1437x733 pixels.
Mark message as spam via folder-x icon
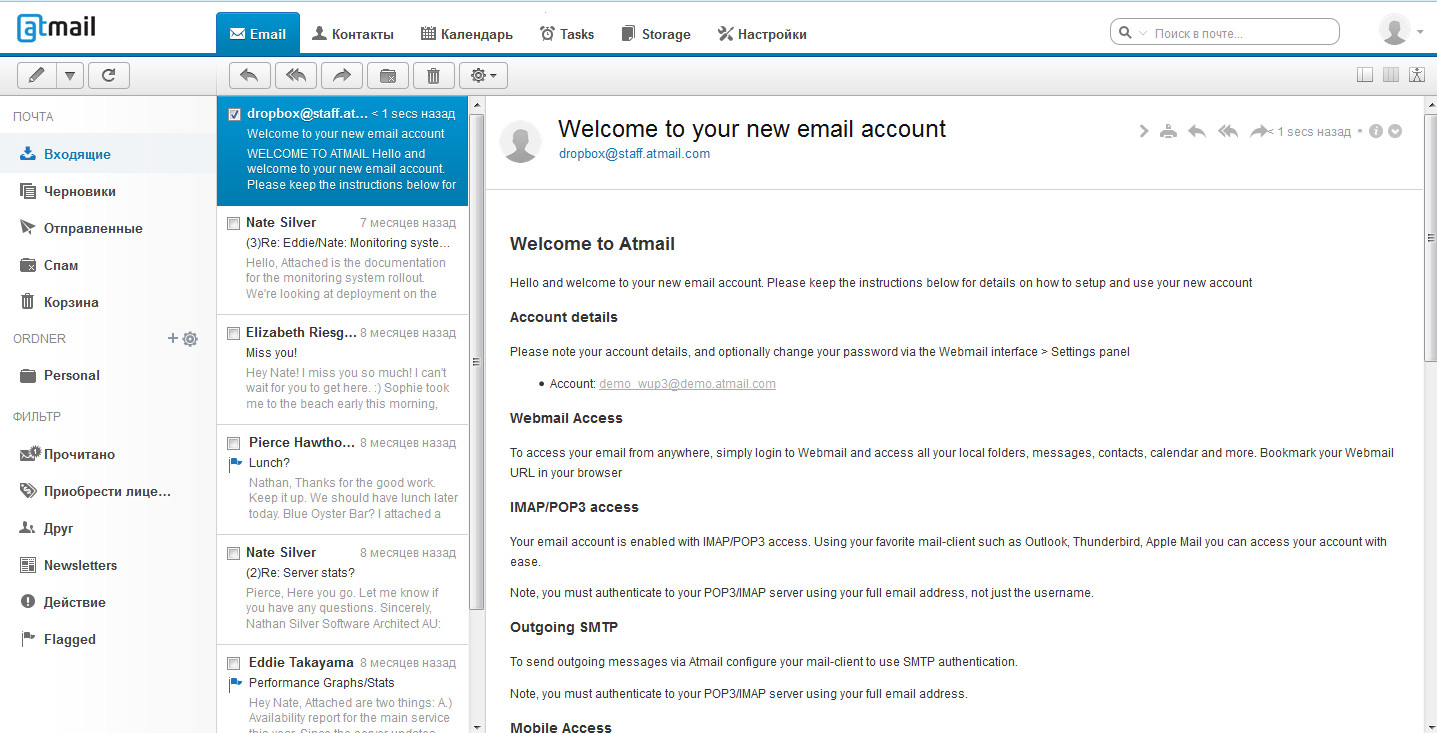point(388,75)
